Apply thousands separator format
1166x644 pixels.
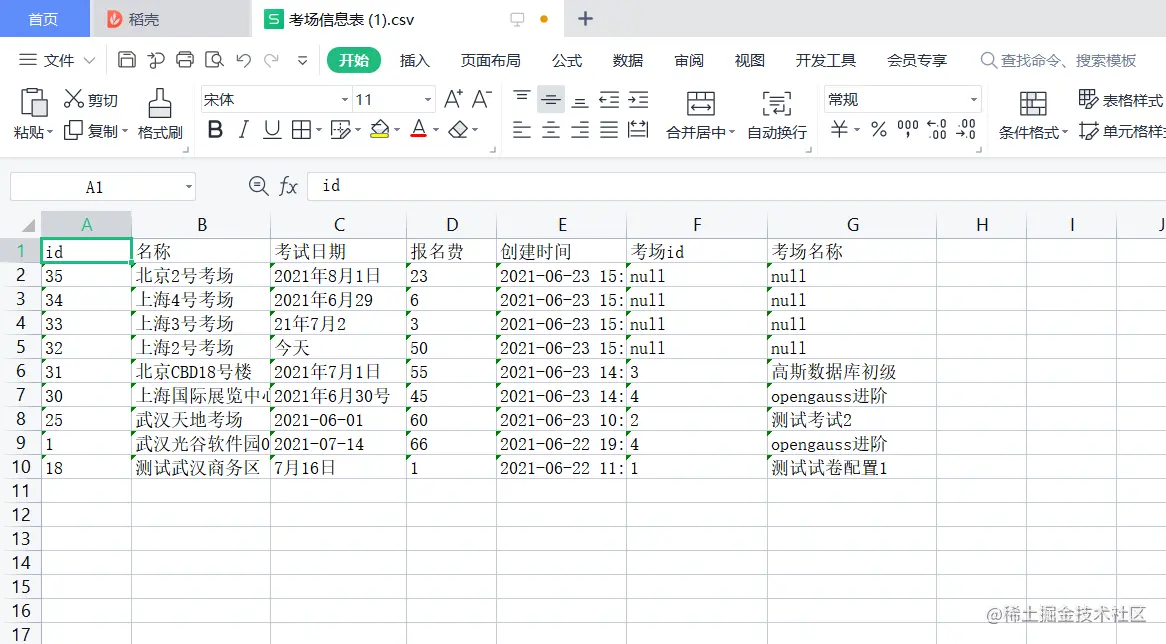coord(908,129)
